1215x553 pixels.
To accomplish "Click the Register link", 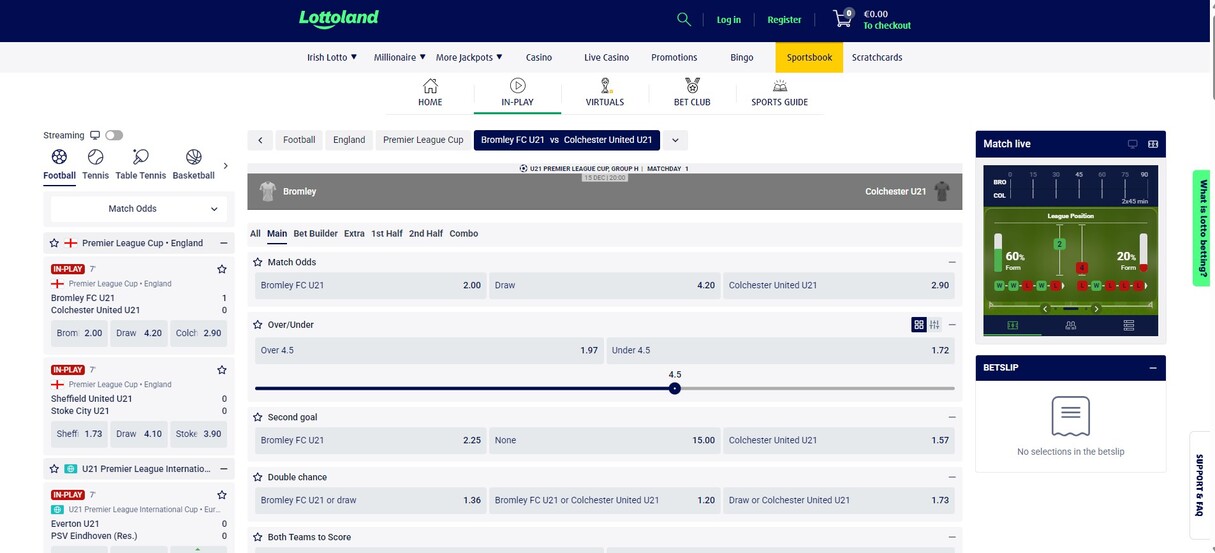I will (x=784, y=20).
